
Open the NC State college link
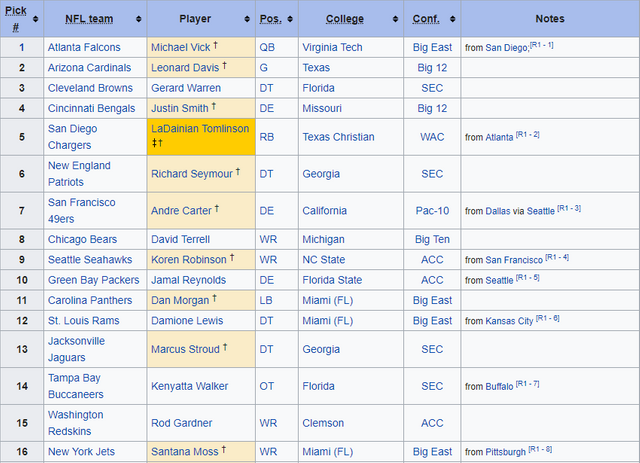click(x=324, y=260)
